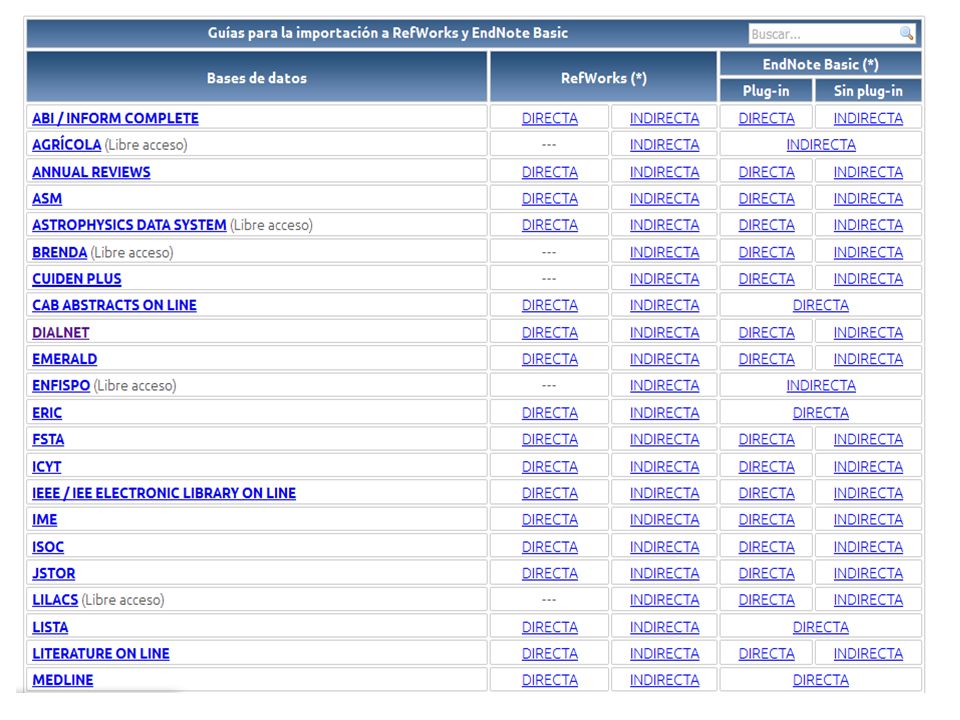960x720 pixels.
Task: Open RefWorks INDIRECTA guide for AGRÍCOLA
Action: tap(664, 145)
